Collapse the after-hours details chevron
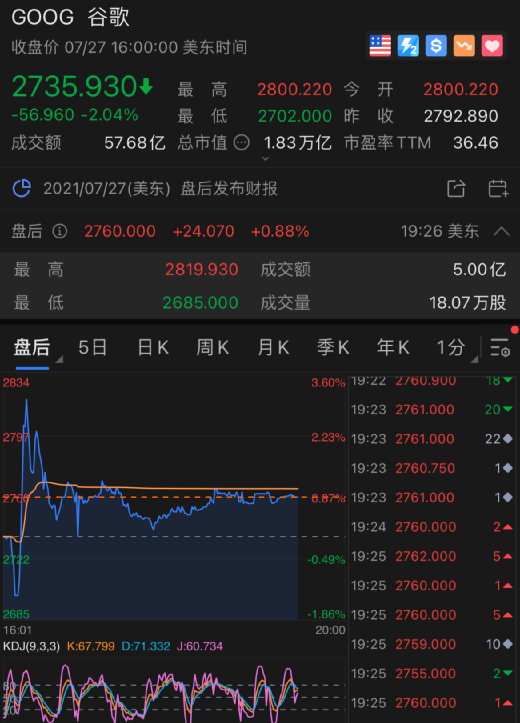This screenshot has width=520, height=723. coord(502,231)
